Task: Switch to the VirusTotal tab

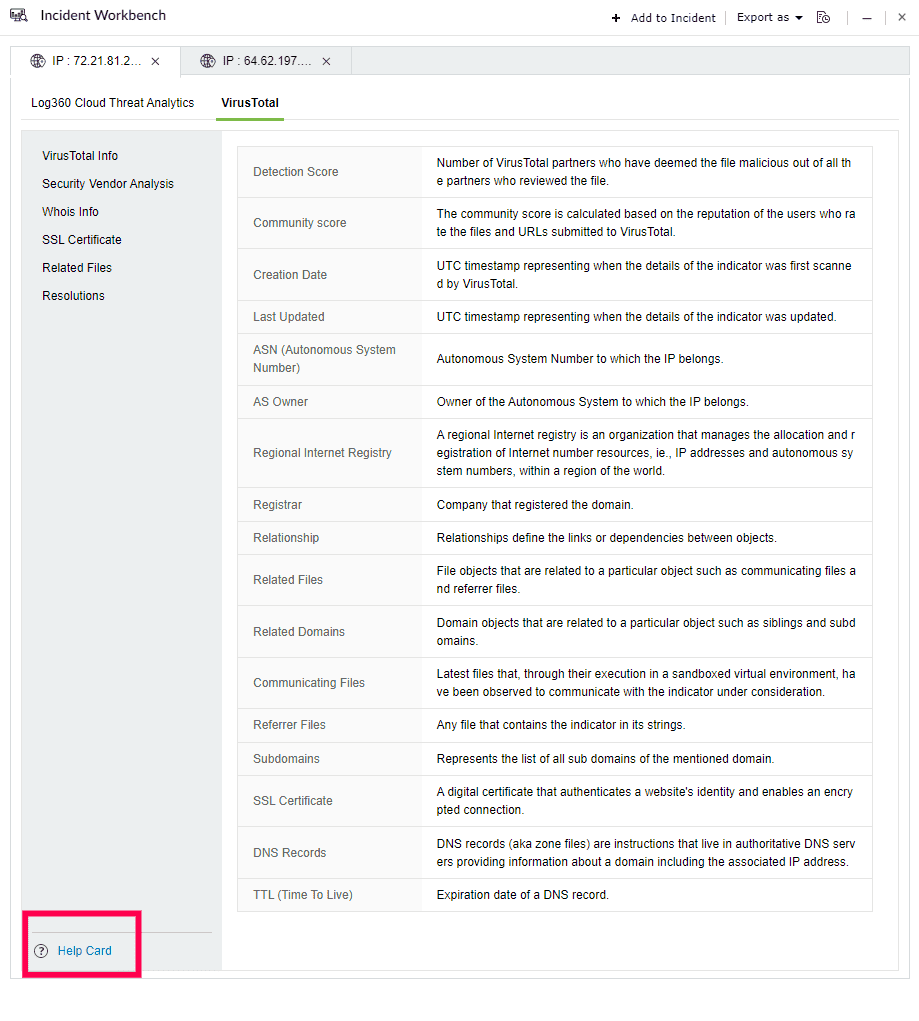Action: tap(249, 102)
